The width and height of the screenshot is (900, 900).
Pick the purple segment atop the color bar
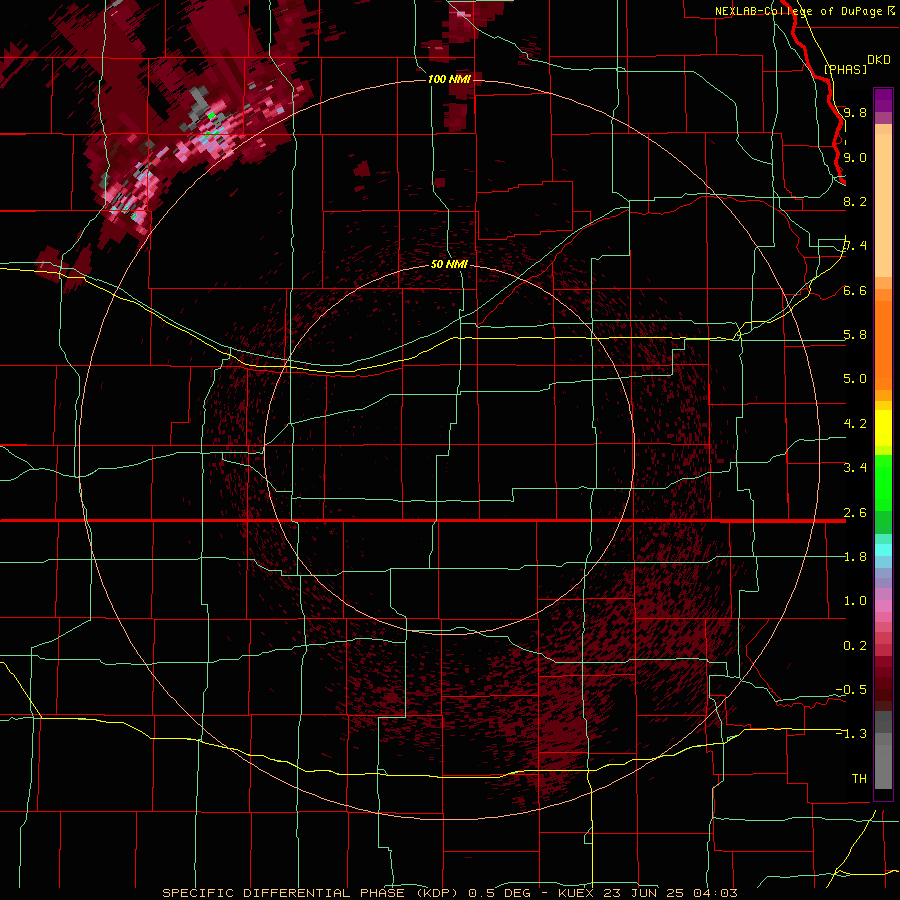[883, 100]
